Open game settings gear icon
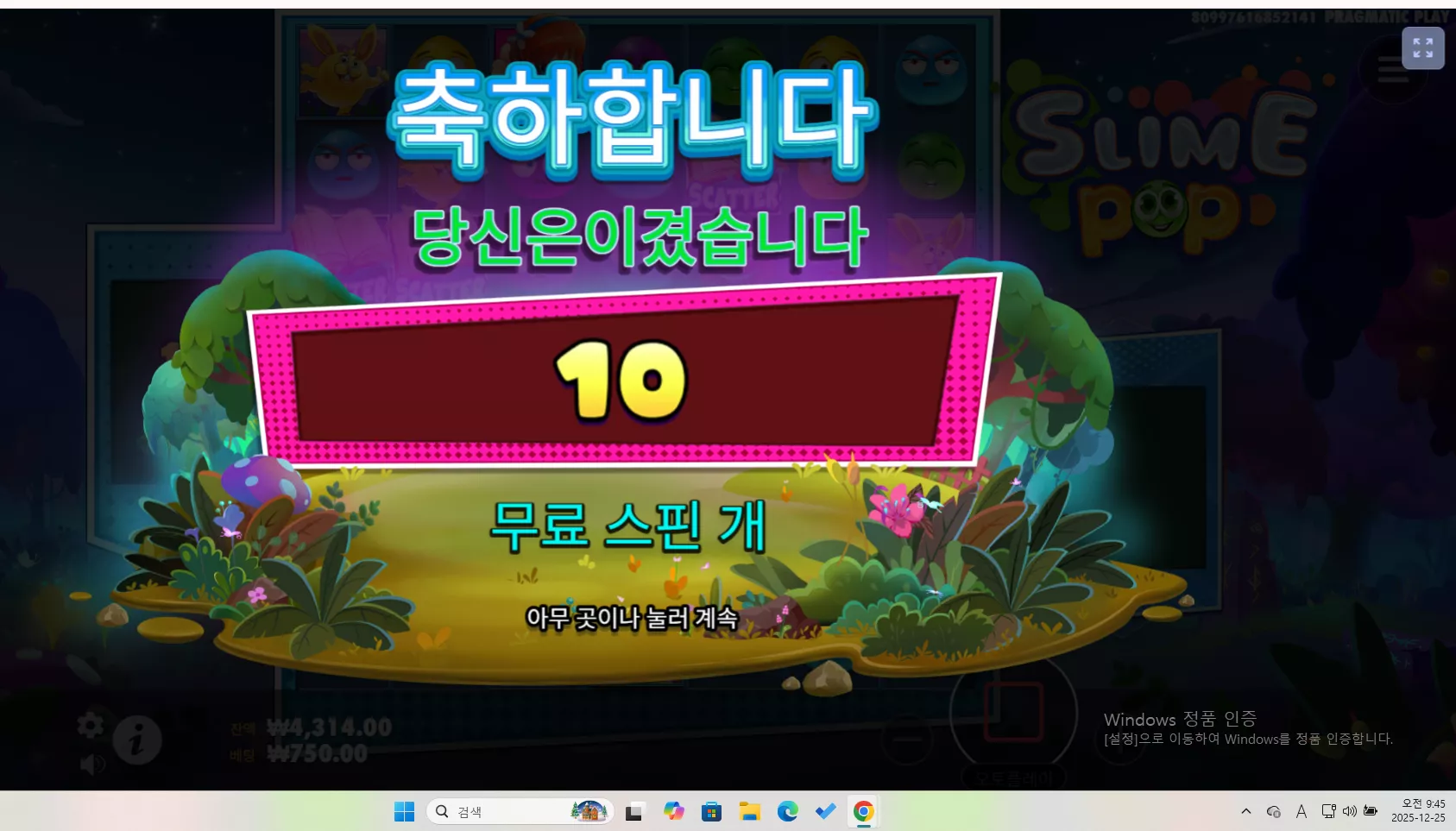Image resolution: width=1456 pixels, height=831 pixels. (91, 725)
